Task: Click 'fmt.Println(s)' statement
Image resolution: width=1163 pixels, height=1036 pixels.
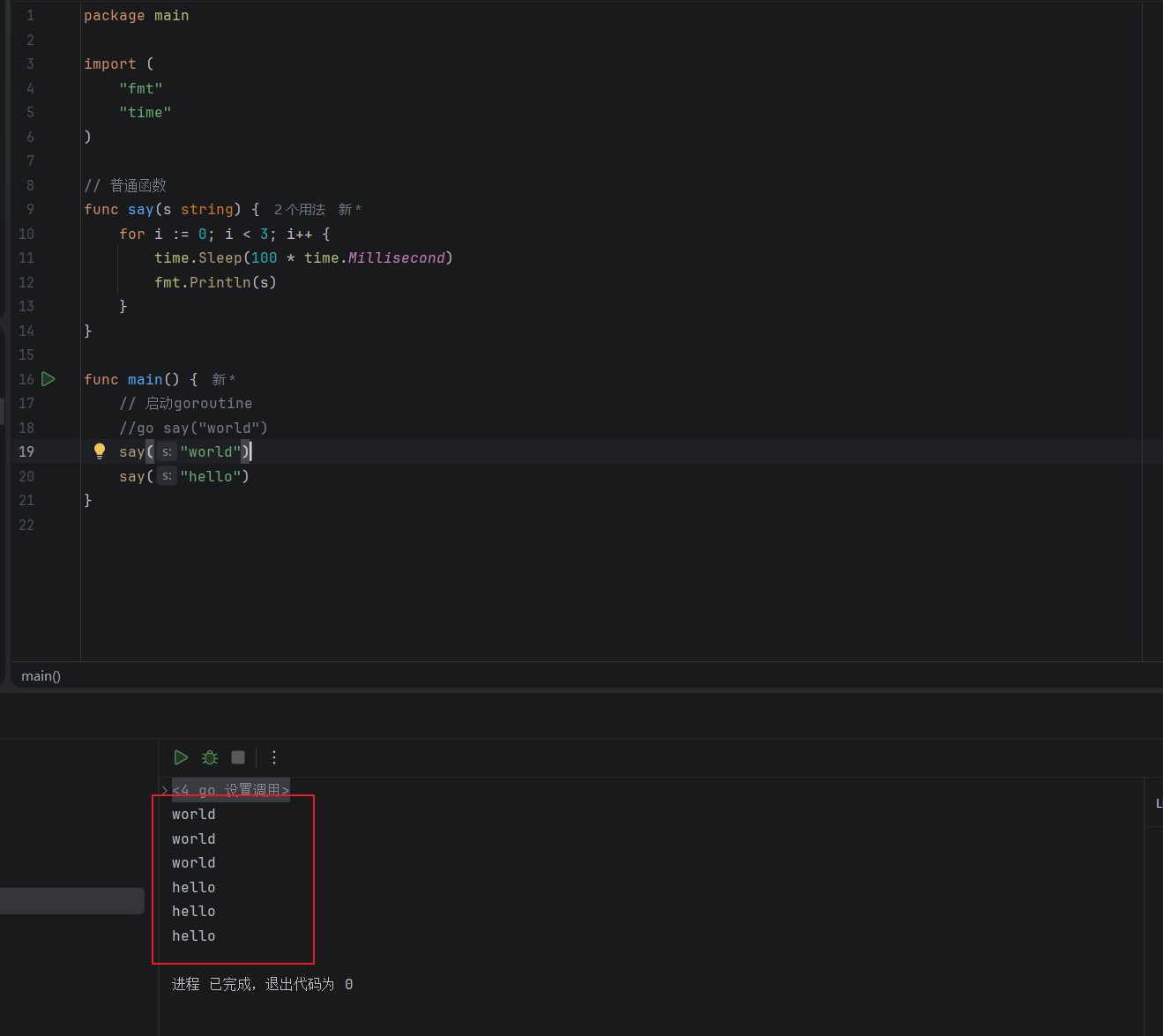Action: (216, 282)
